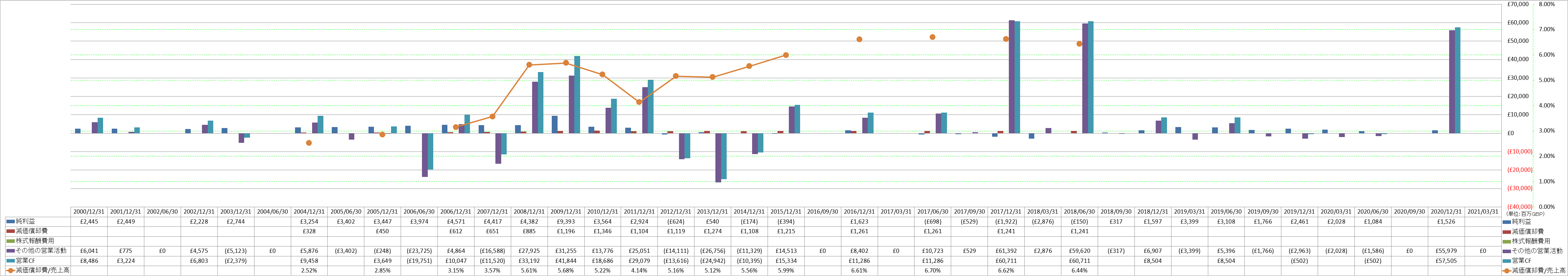Click the £1,623 cell
Screen dimensions: 1568x276
(x=859, y=222)
